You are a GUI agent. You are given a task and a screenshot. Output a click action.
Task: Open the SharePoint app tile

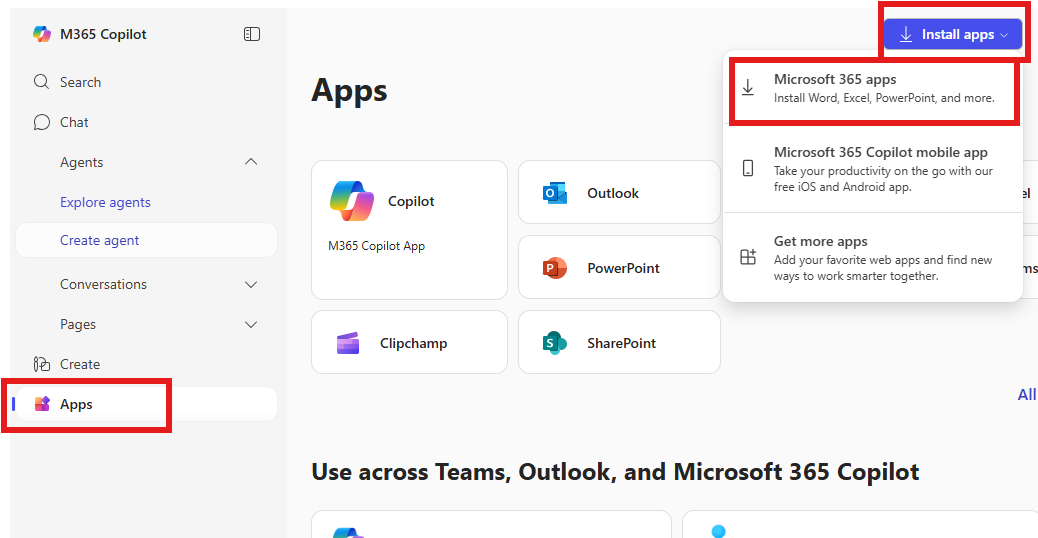618,343
